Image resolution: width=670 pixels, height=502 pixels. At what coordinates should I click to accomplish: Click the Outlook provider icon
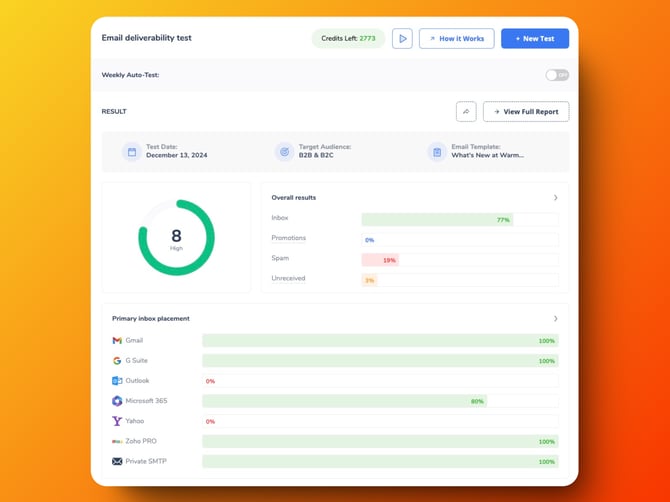117,381
